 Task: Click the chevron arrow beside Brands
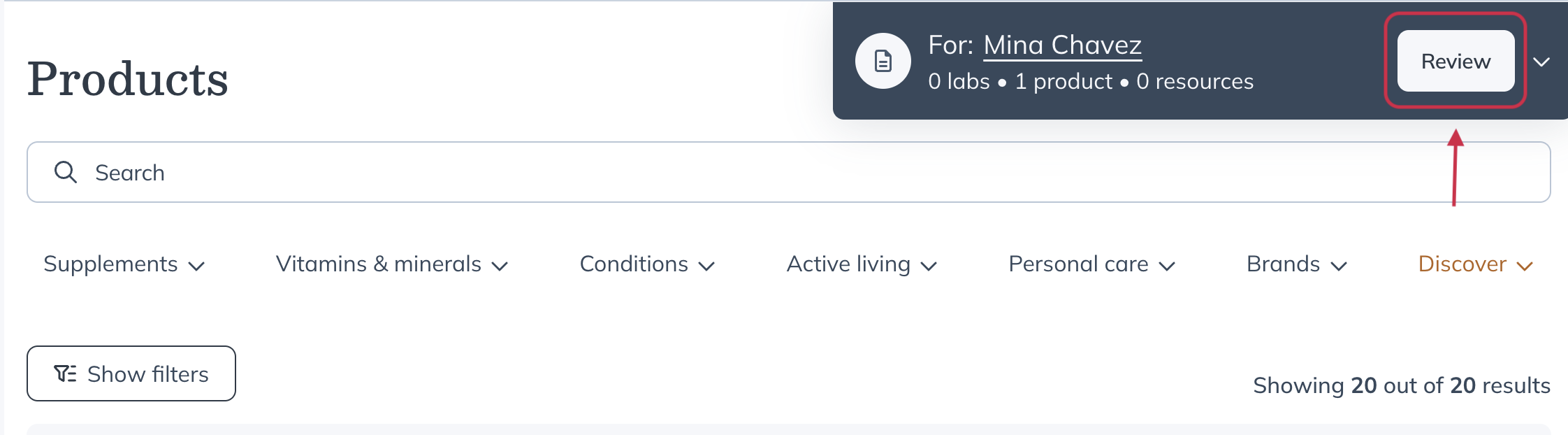[x=1339, y=266]
